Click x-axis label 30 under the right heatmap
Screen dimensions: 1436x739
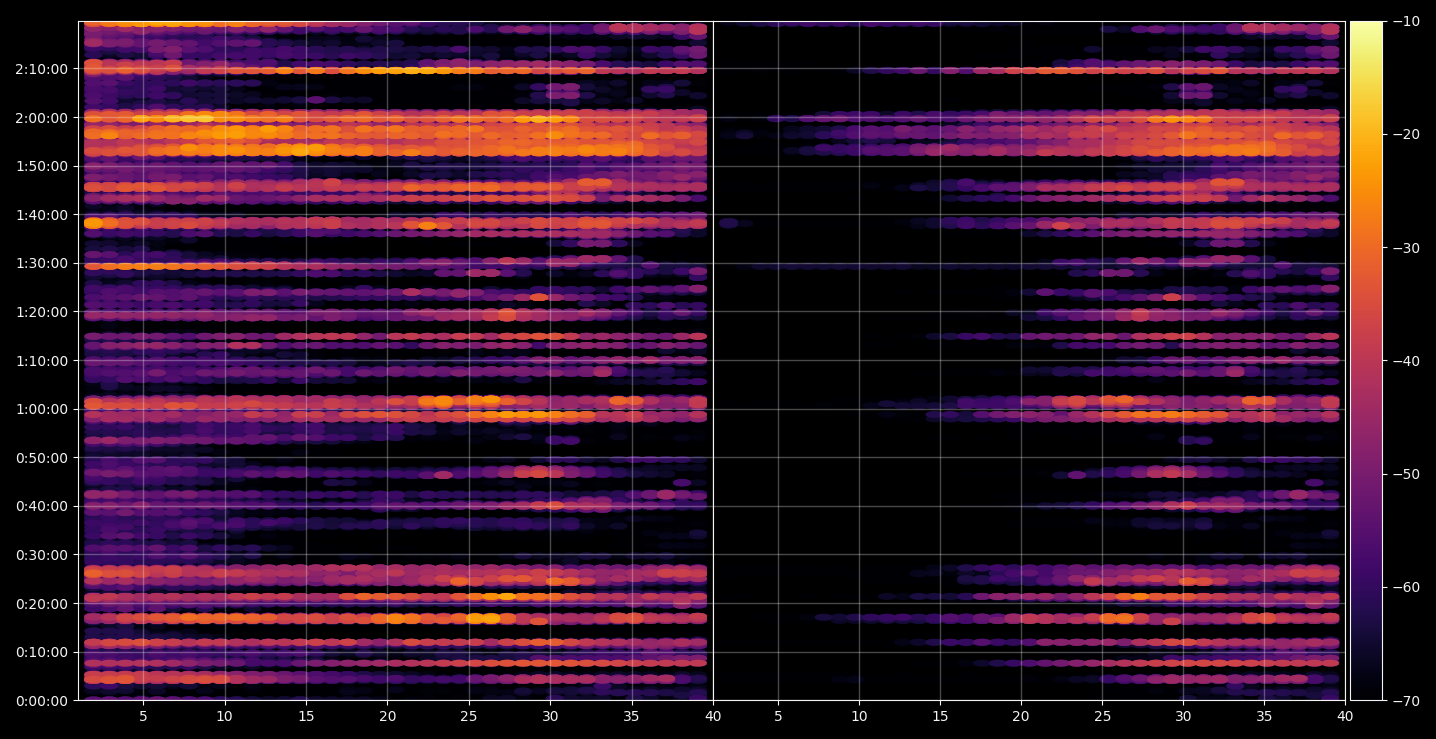click(x=1184, y=717)
